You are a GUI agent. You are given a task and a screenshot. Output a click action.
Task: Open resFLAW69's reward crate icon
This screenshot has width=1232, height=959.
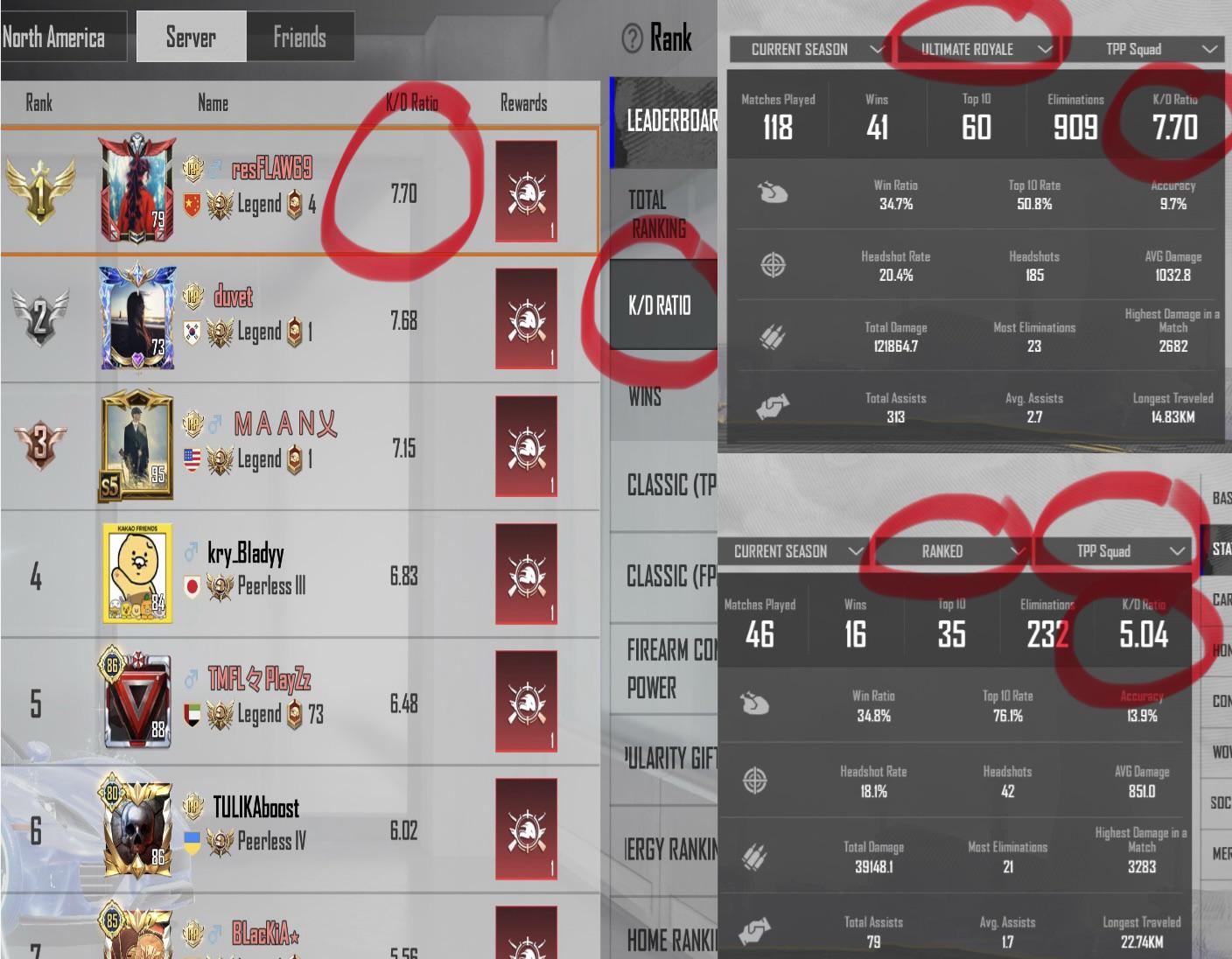tap(527, 192)
